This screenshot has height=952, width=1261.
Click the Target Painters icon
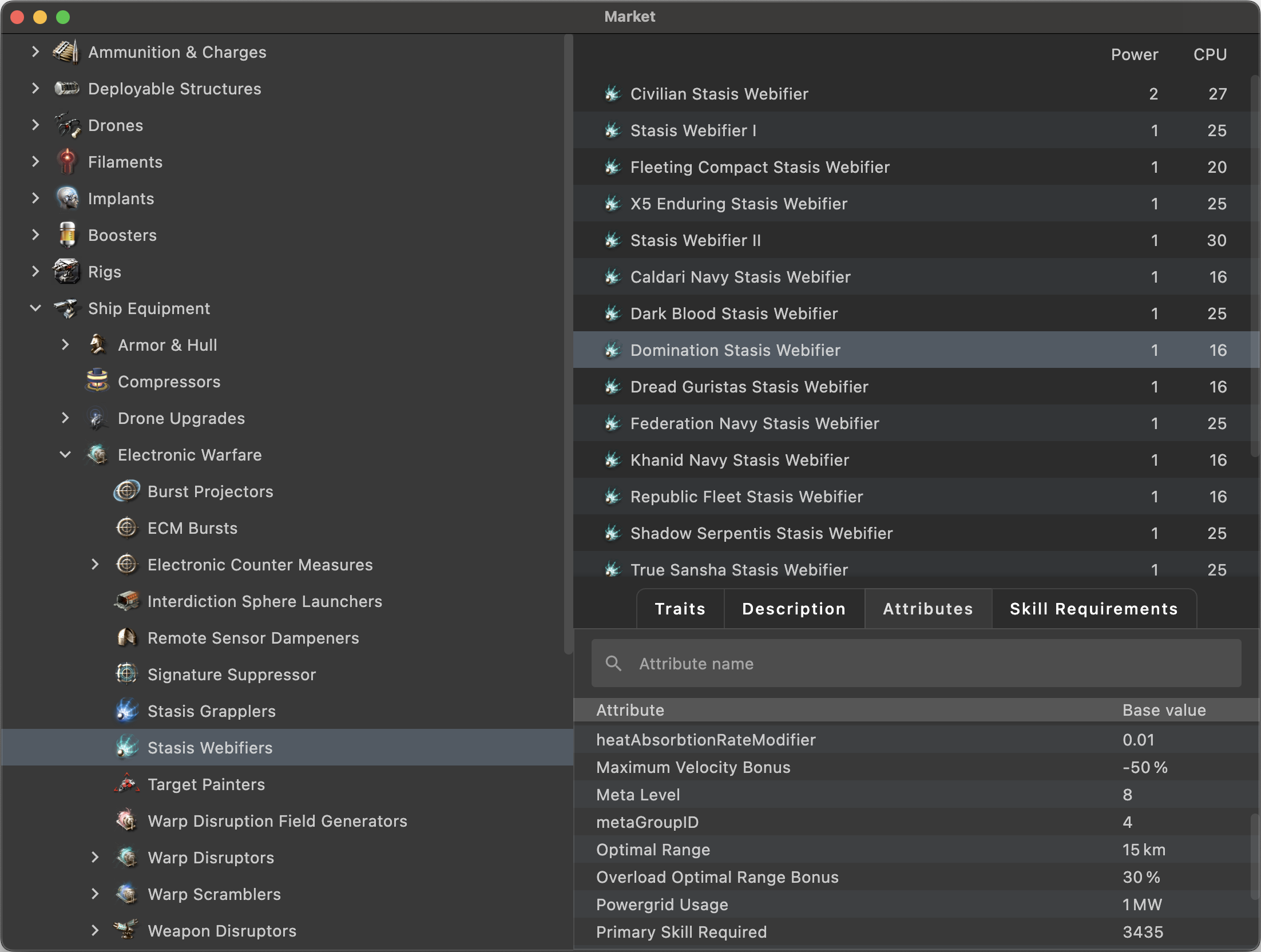click(x=127, y=784)
